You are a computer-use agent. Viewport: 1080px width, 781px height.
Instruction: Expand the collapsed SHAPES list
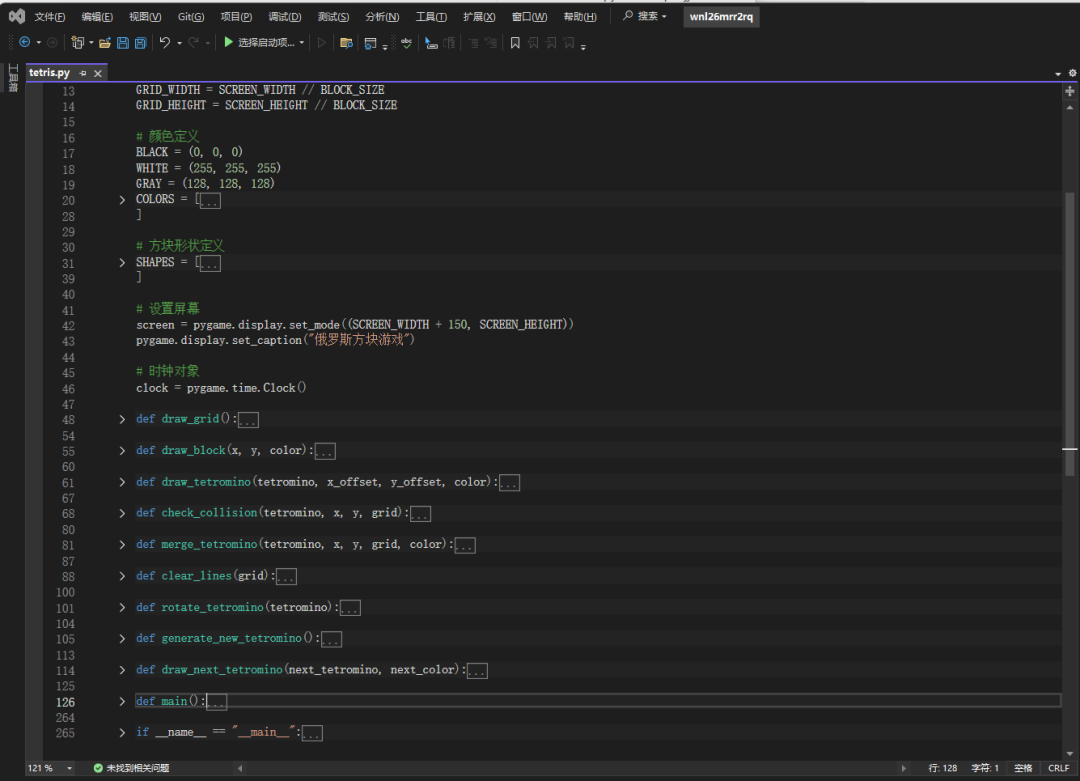[x=122, y=262]
